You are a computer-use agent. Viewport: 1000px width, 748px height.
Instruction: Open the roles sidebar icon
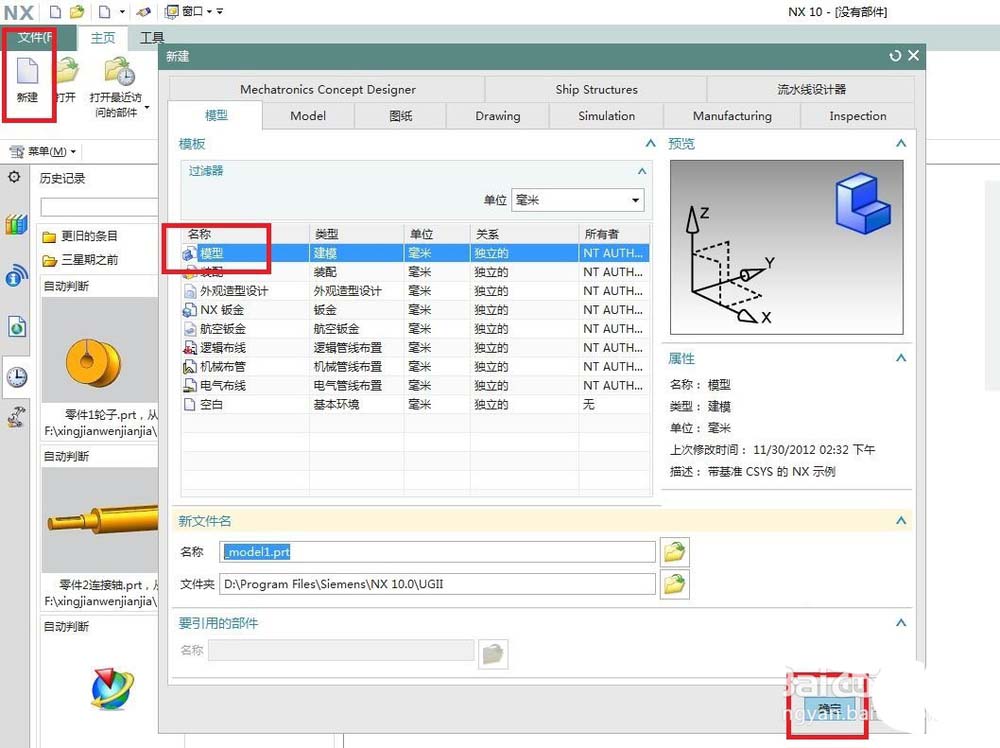click(17, 417)
